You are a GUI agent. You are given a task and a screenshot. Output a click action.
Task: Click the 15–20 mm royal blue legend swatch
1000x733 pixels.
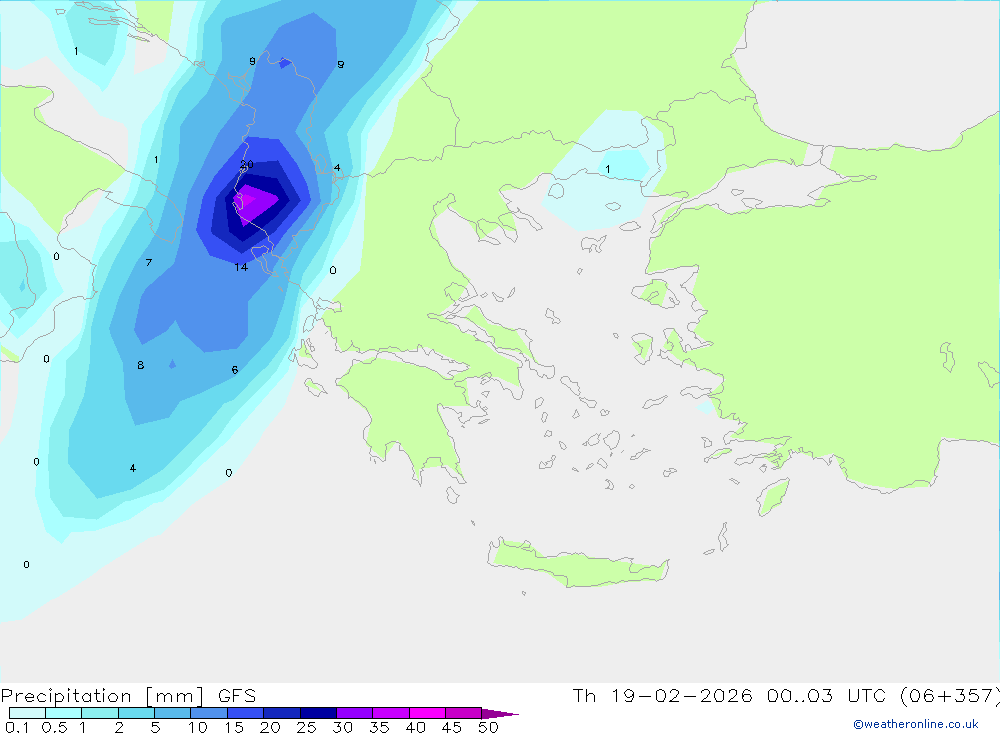[245, 713]
